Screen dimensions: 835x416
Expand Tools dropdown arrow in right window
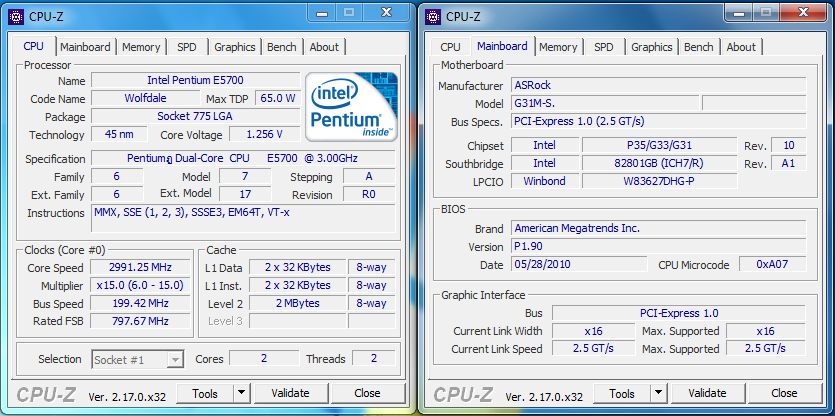tap(659, 394)
